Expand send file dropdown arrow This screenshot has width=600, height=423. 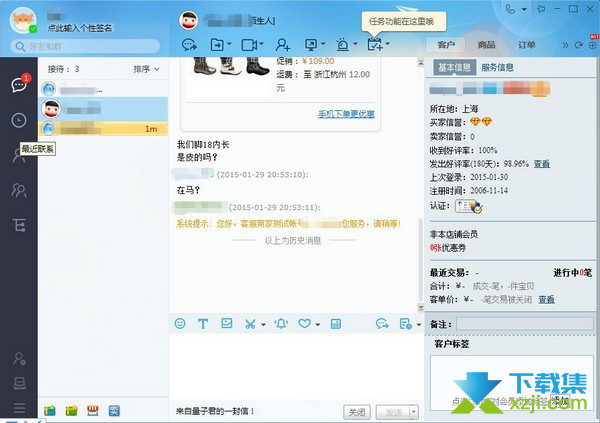click(229, 44)
